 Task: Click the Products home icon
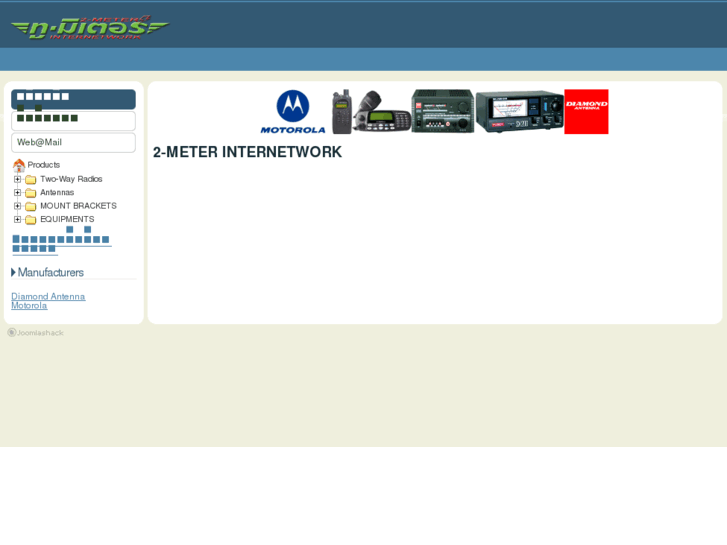point(19,165)
